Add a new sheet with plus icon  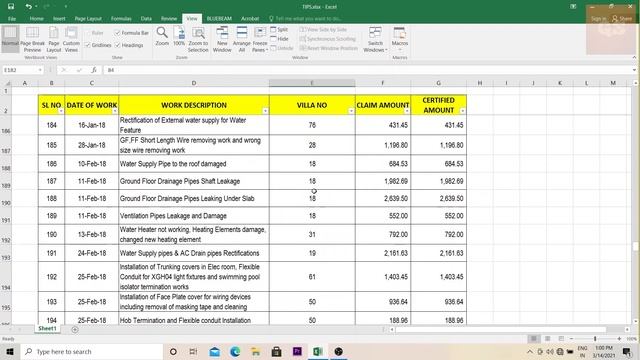(x=75, y=329)
